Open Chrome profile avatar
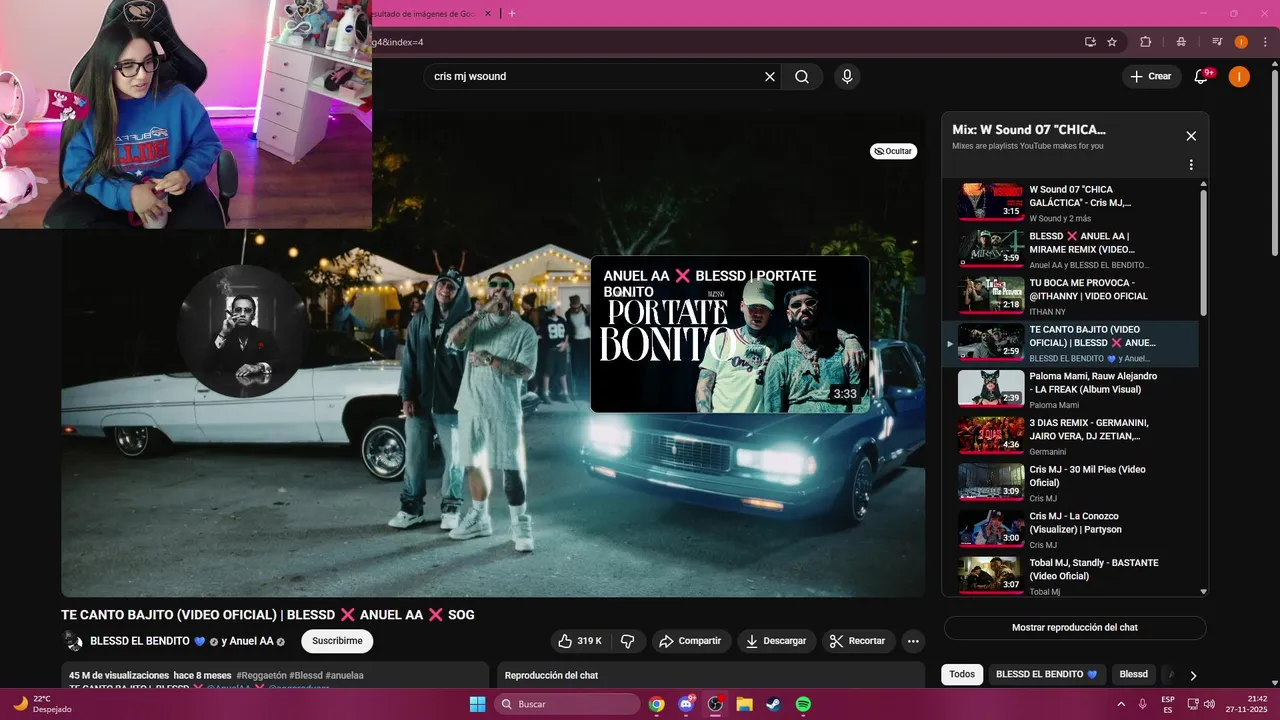The height and width of the screenshot is (720, 1280). pyautogui.click(x=1241, y=42)
